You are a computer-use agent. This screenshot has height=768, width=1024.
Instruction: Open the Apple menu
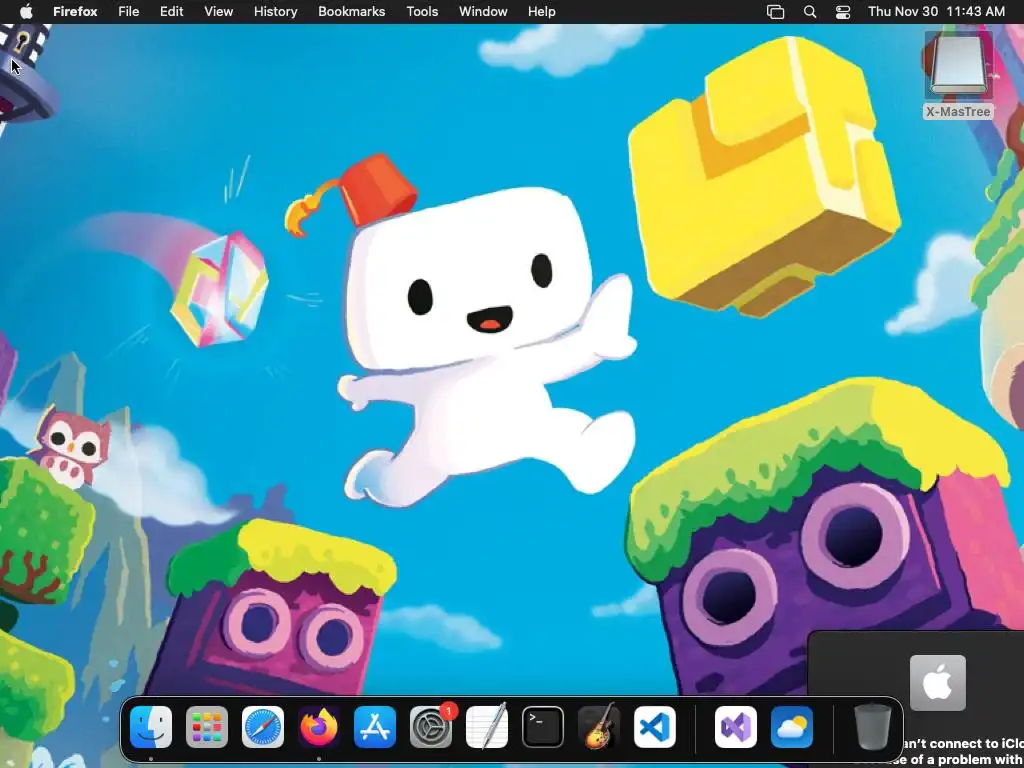click(x=25, y=12)
